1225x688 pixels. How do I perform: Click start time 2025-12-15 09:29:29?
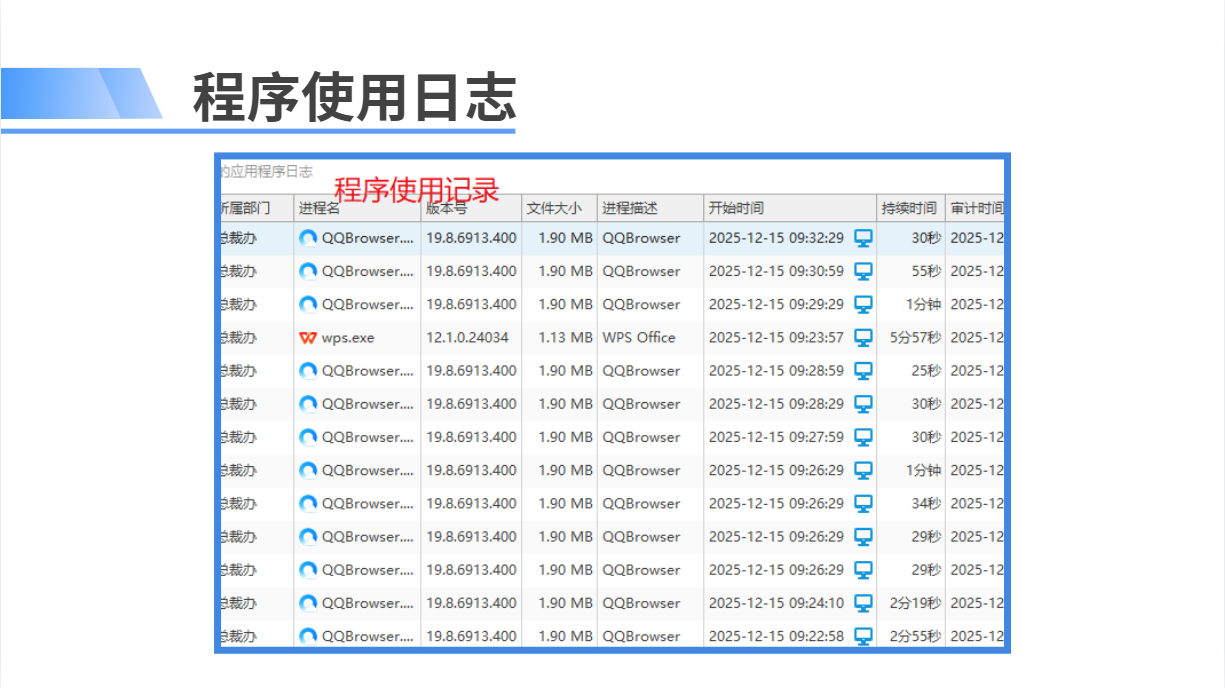[776, 304]
